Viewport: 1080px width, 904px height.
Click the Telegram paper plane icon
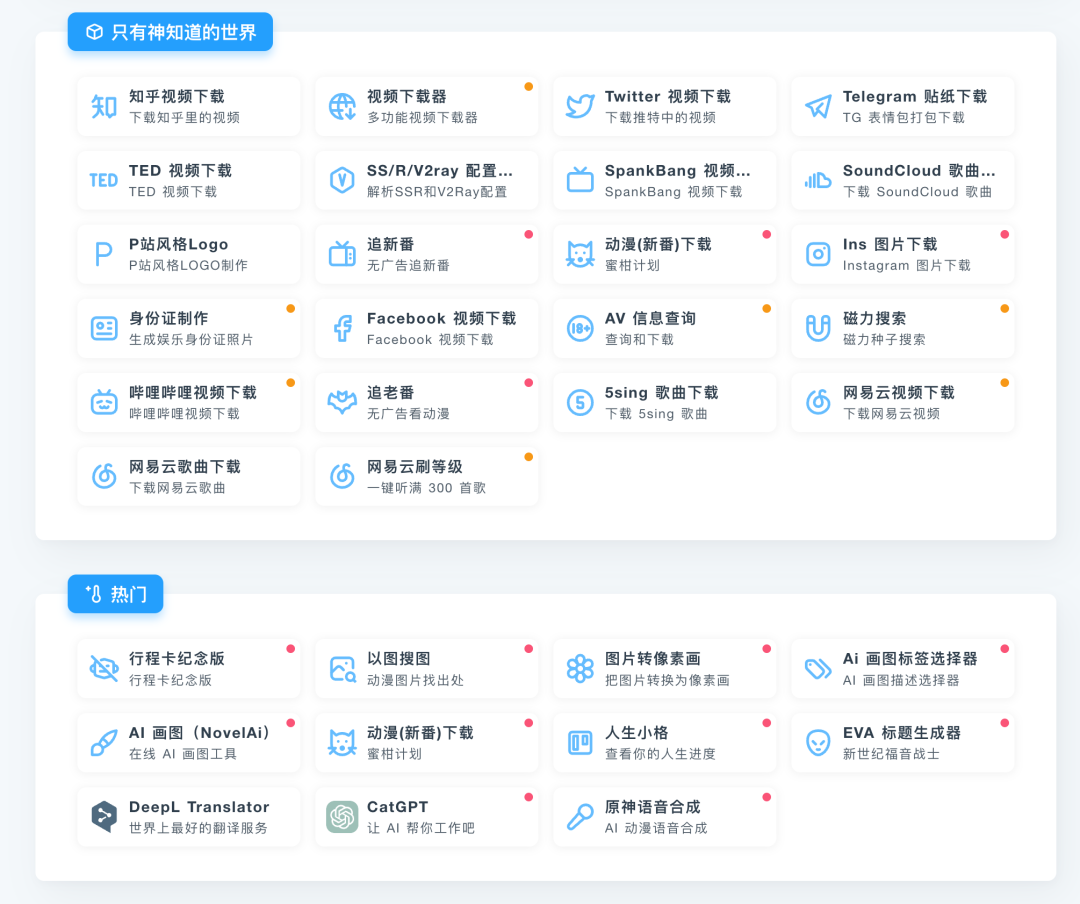pos(818,107)
